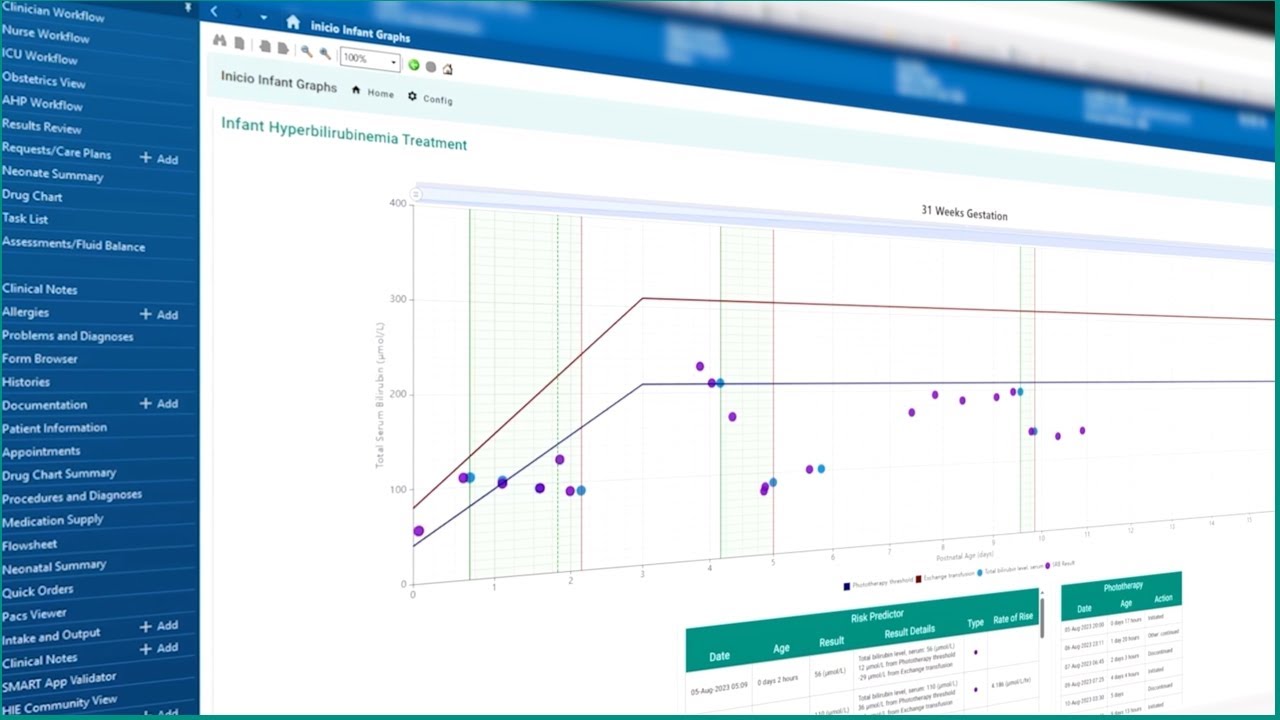Viewport: 1280px width, 720px height.
Task: Click the grey circle stop icon
Action: point(431,67)
